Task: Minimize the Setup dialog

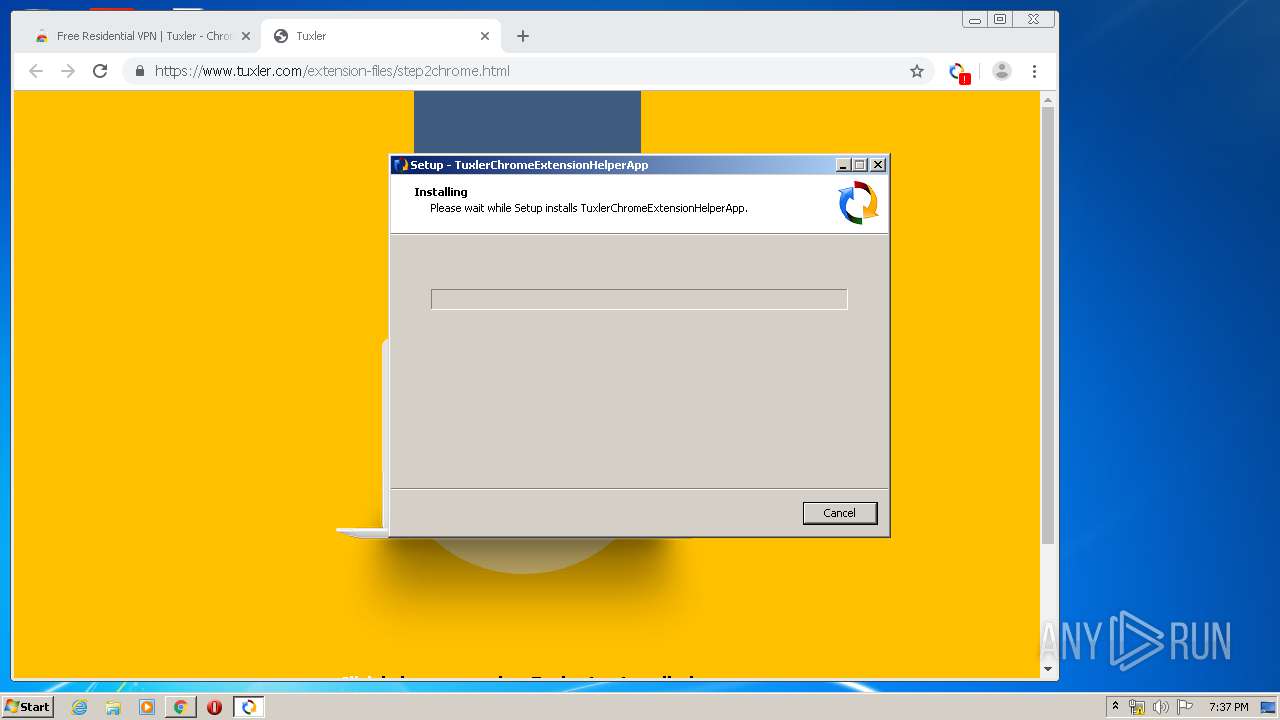Action: pyautogui.click(x=843, y=165)
